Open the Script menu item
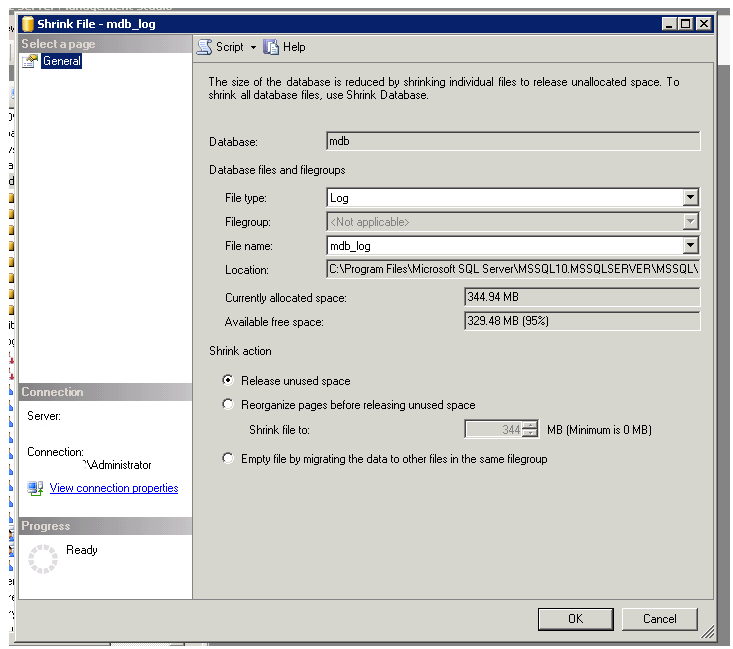The height and width of the screenshot is (649, 733). (x=229, y=47)
